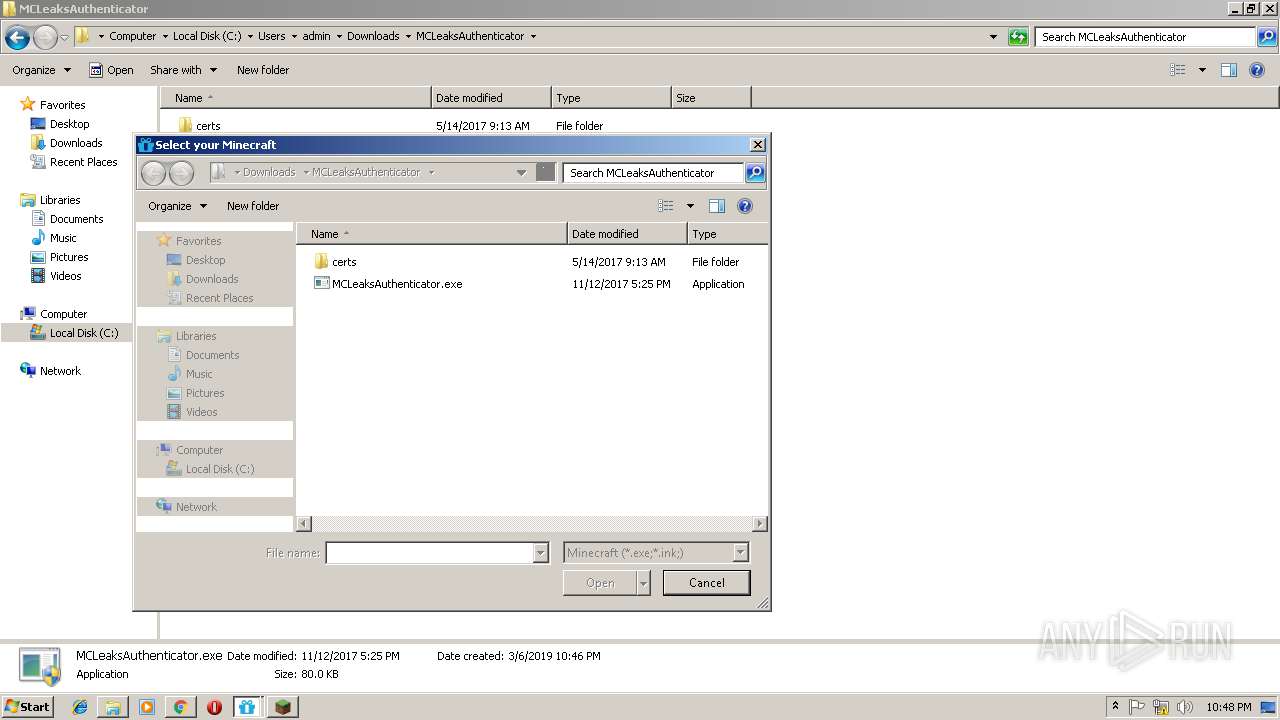Click New folder in the Explorer toolbar

click(x=263, y=70)
